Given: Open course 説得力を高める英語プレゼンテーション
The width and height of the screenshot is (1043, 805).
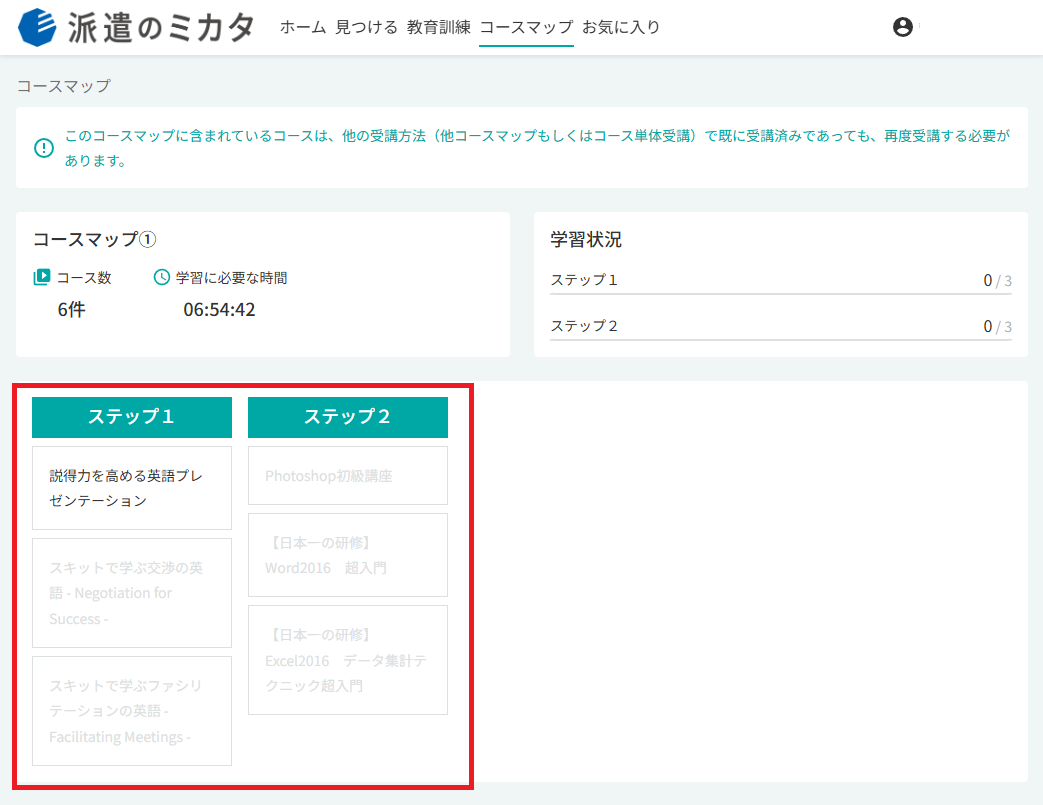Looking at the screenshot, I should pos(132,488).
